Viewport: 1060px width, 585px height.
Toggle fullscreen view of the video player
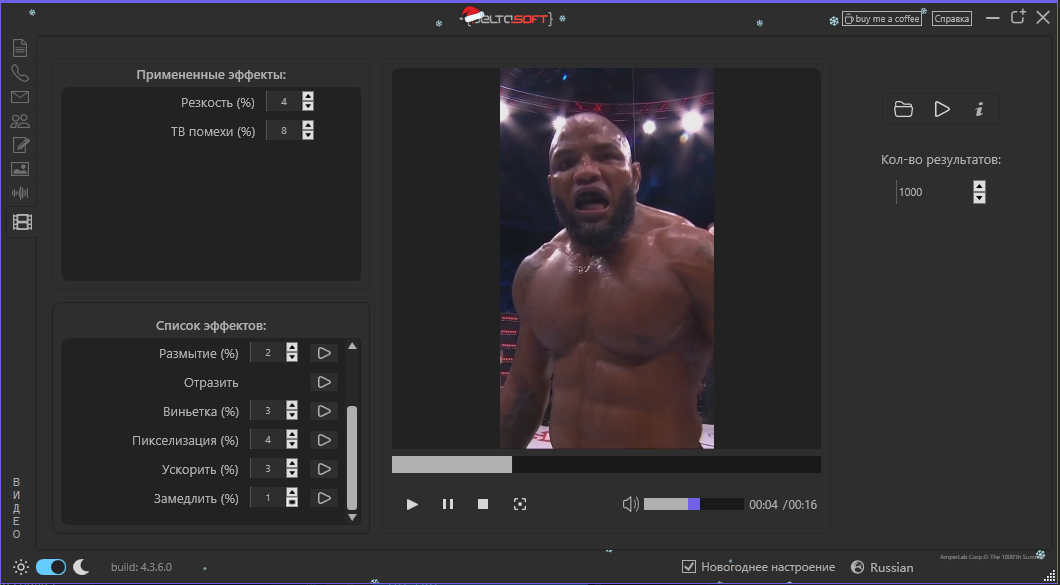[x=519, y=504]
